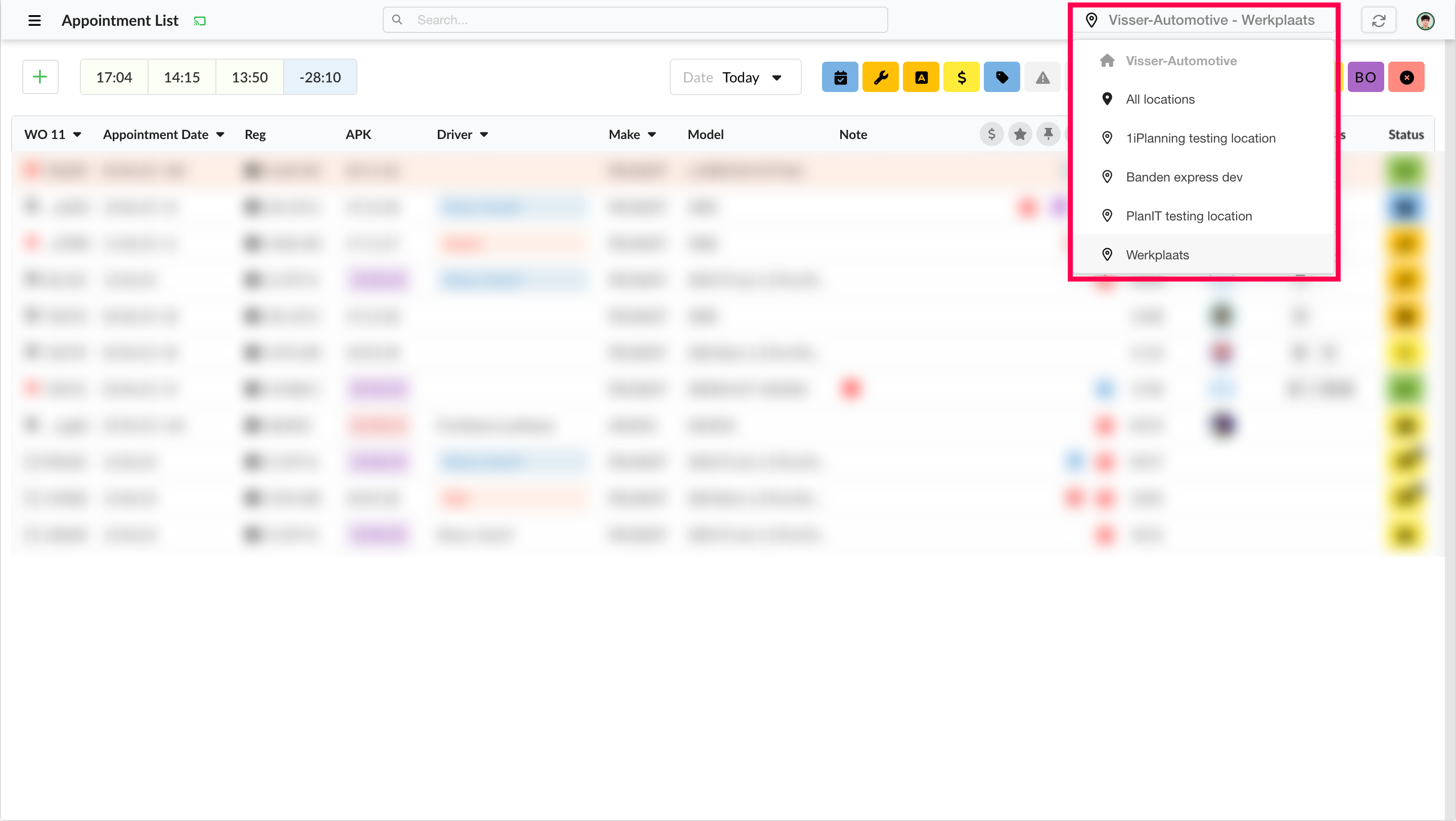
Task: Click the star column header icon
Action: click(1020, 134)
